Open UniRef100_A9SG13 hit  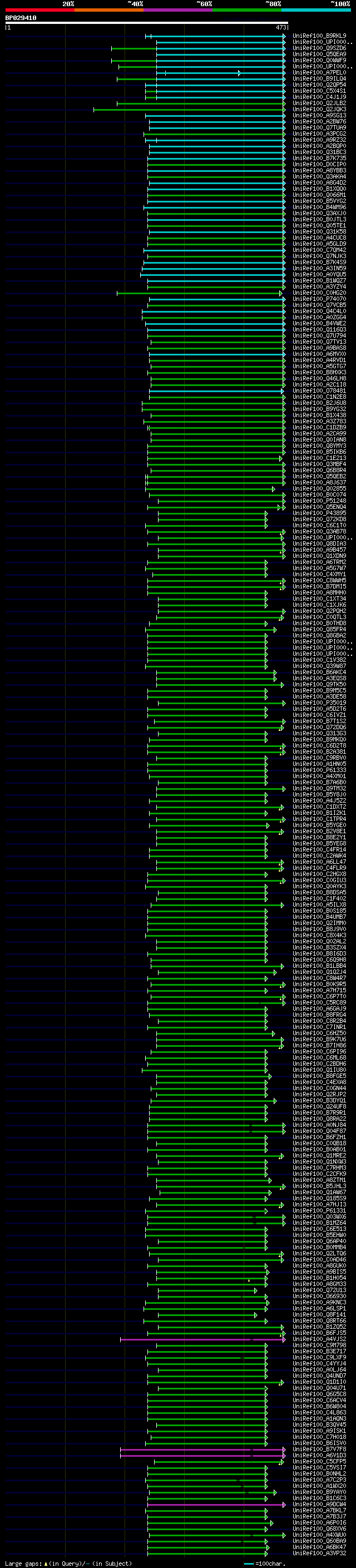(319, 116)
